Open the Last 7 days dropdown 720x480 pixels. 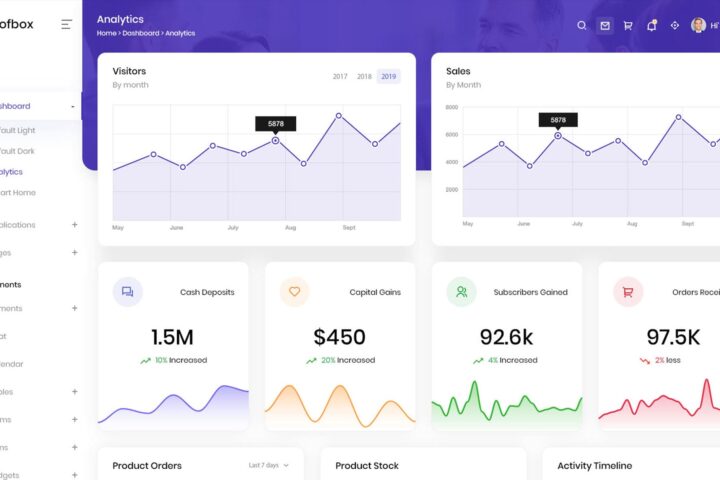[x=268, y=465]
